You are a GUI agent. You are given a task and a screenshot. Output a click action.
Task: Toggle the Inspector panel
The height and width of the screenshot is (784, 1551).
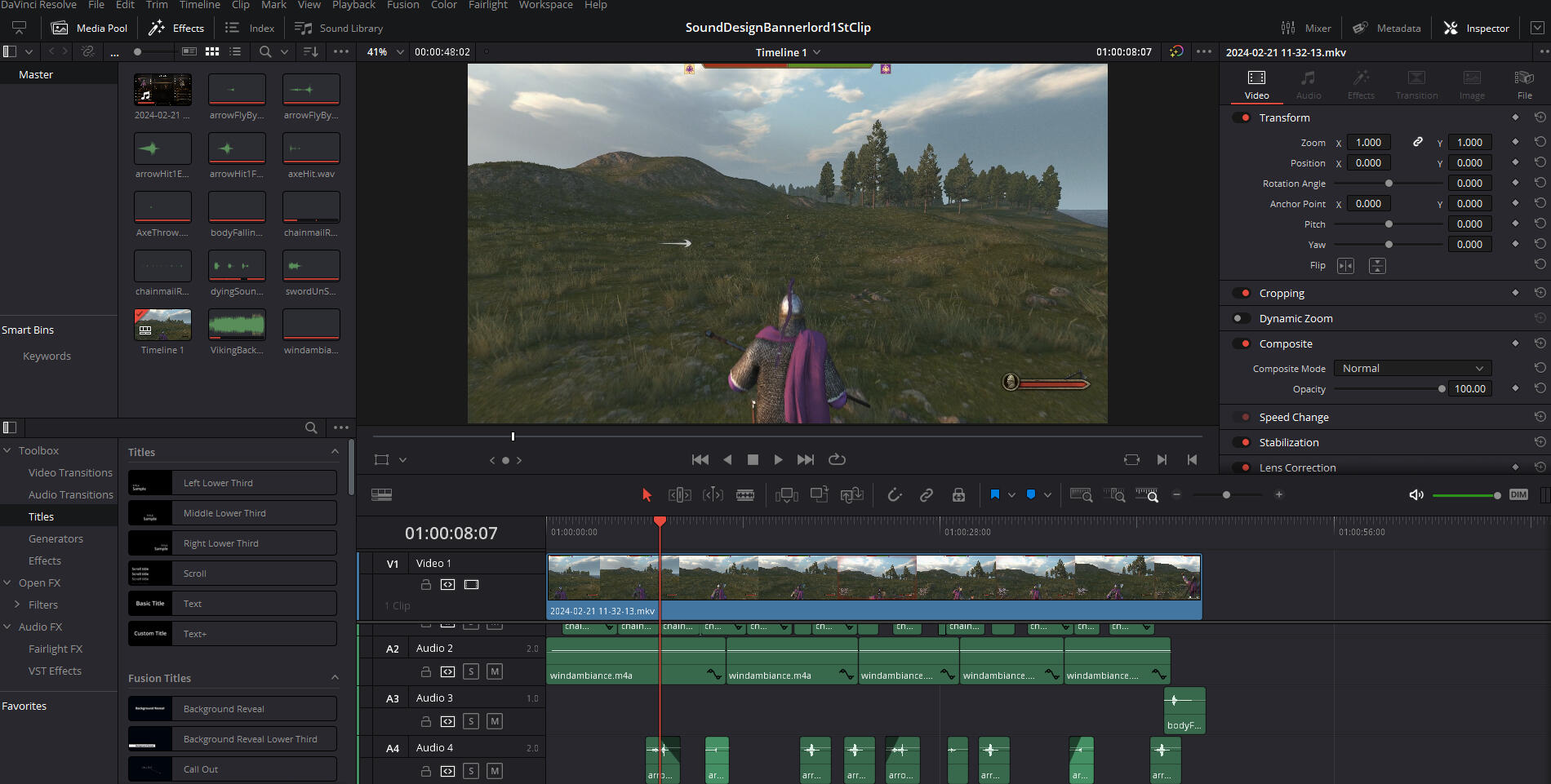coord(1477,28)
